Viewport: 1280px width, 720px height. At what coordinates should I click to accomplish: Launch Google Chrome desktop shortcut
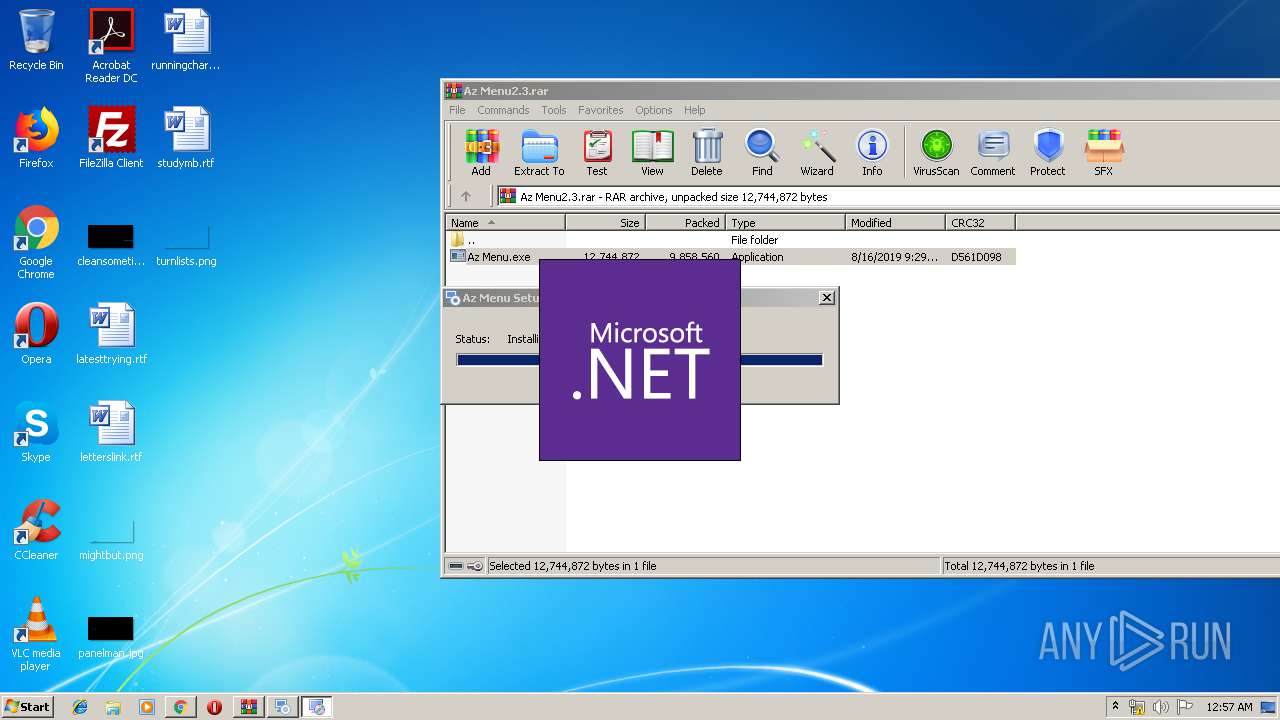click(x=36, y=242)
